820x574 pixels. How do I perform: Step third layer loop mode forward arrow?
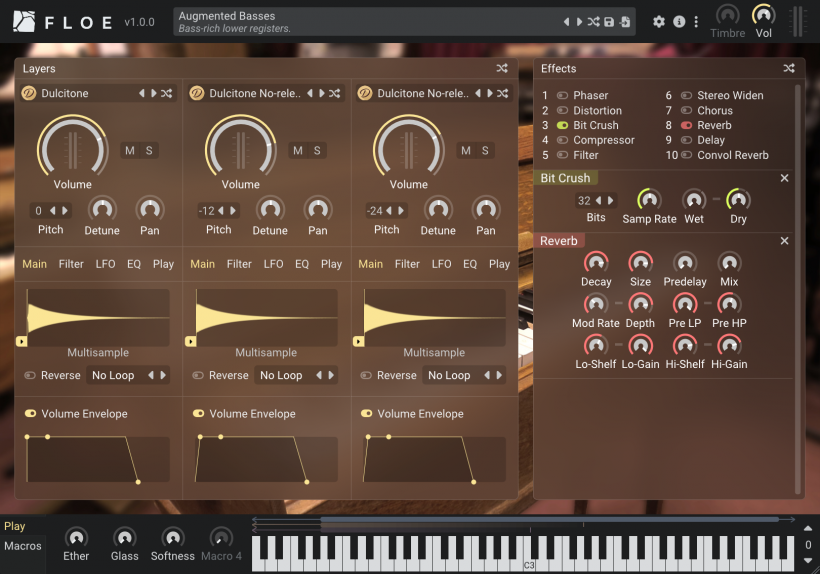[499, 375]
